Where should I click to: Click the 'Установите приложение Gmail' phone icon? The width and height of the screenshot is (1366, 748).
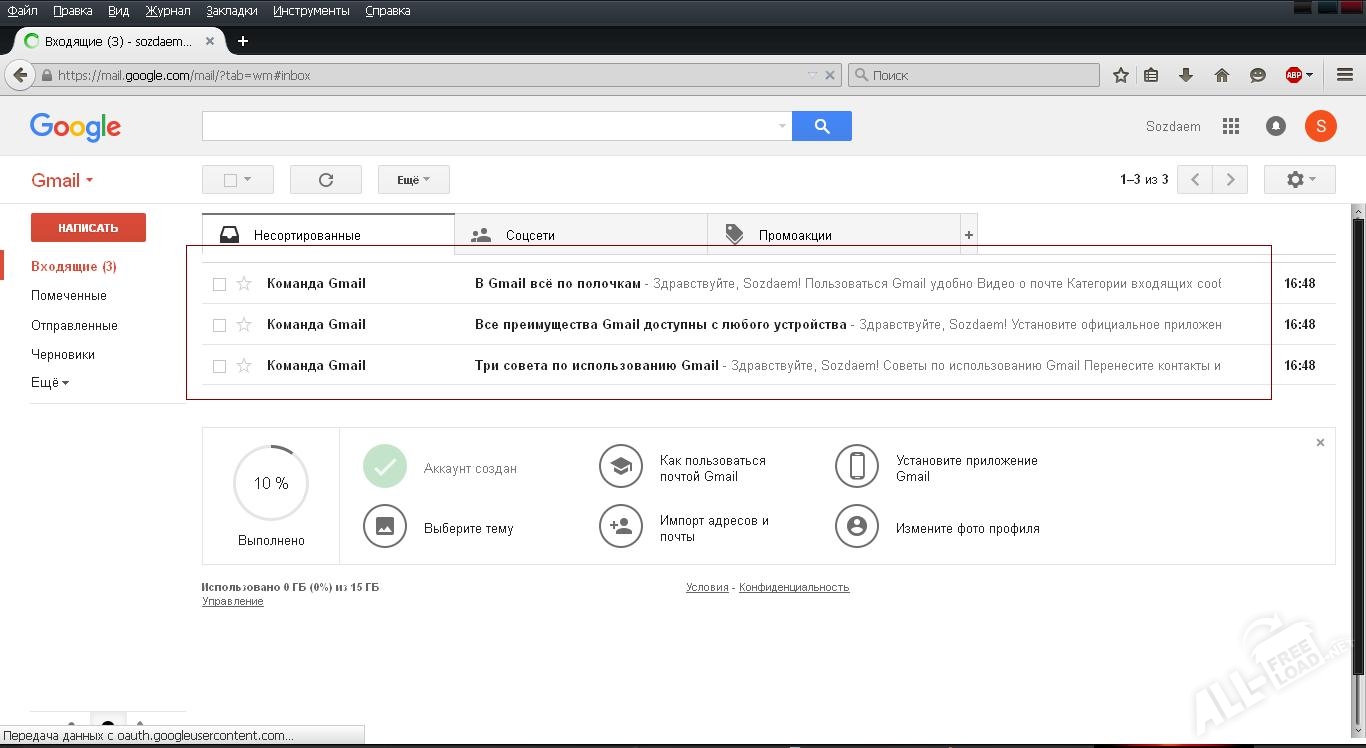(x=857, y=466)
